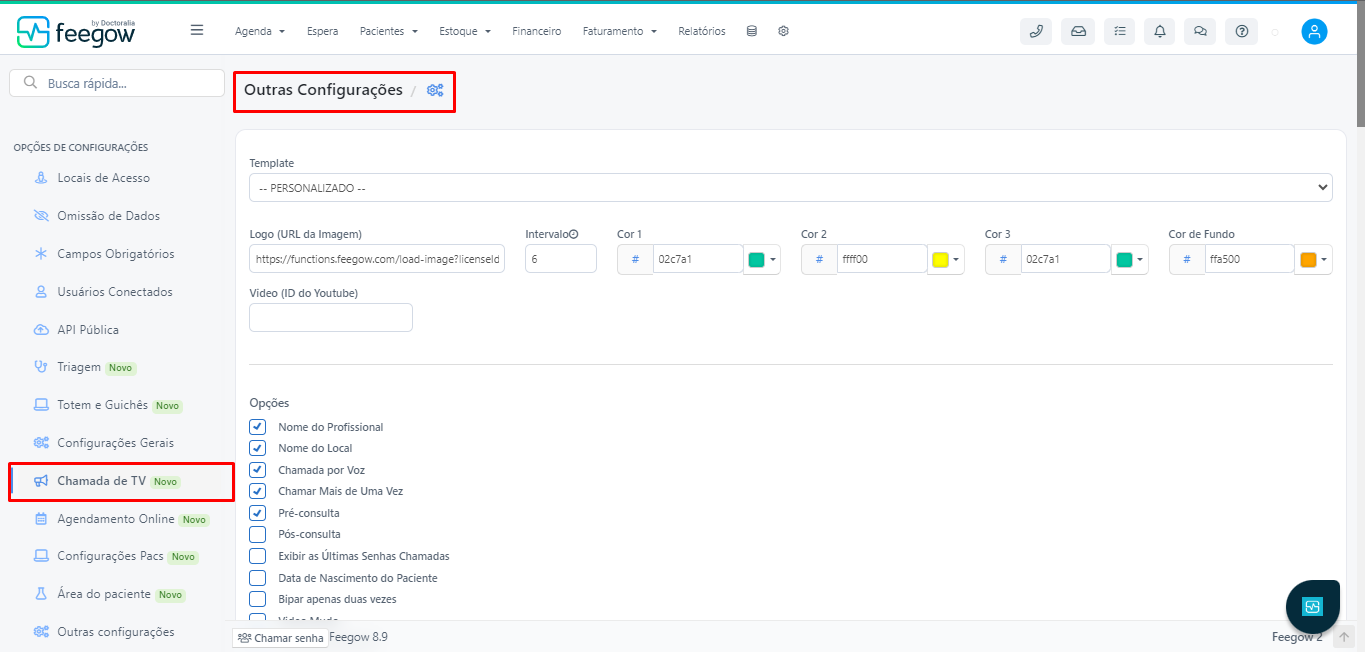Click the Logo URL input field
Screen dimensions: 1365x652
[x=377, y=259]
